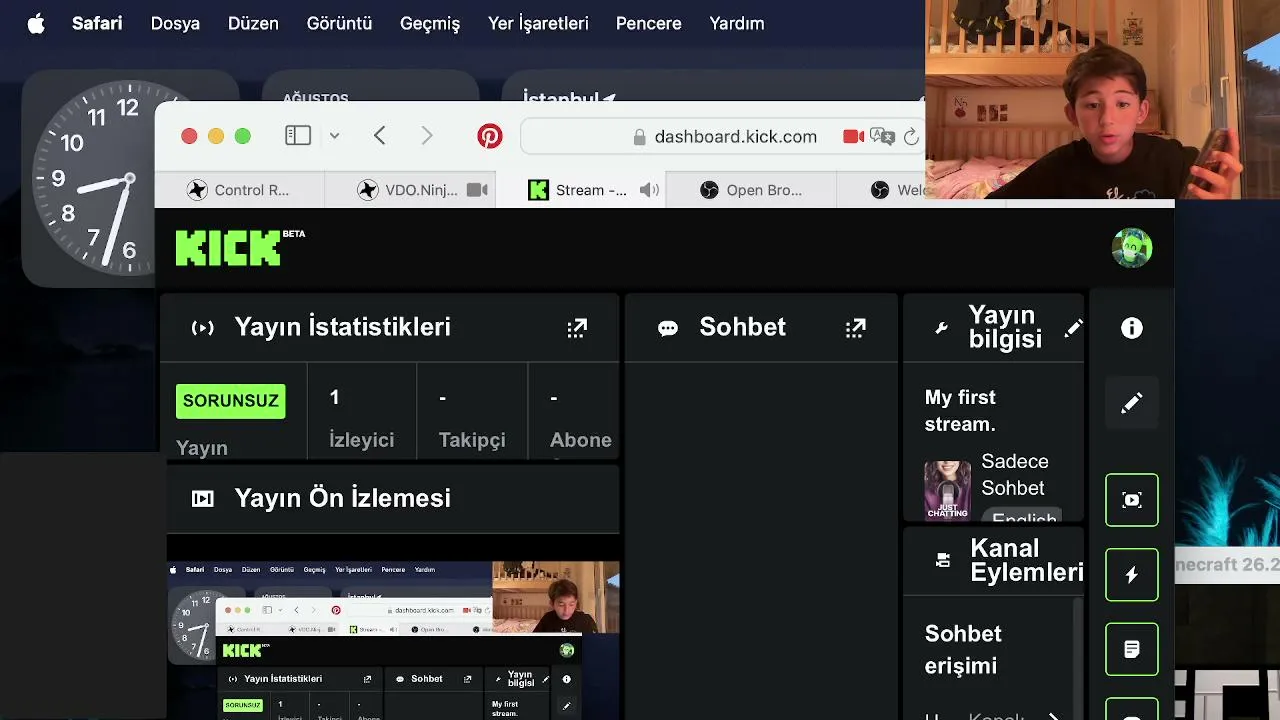Mute audio on the Stream tab
This screenshot has width=1280, height=720.
click(650, 190)
